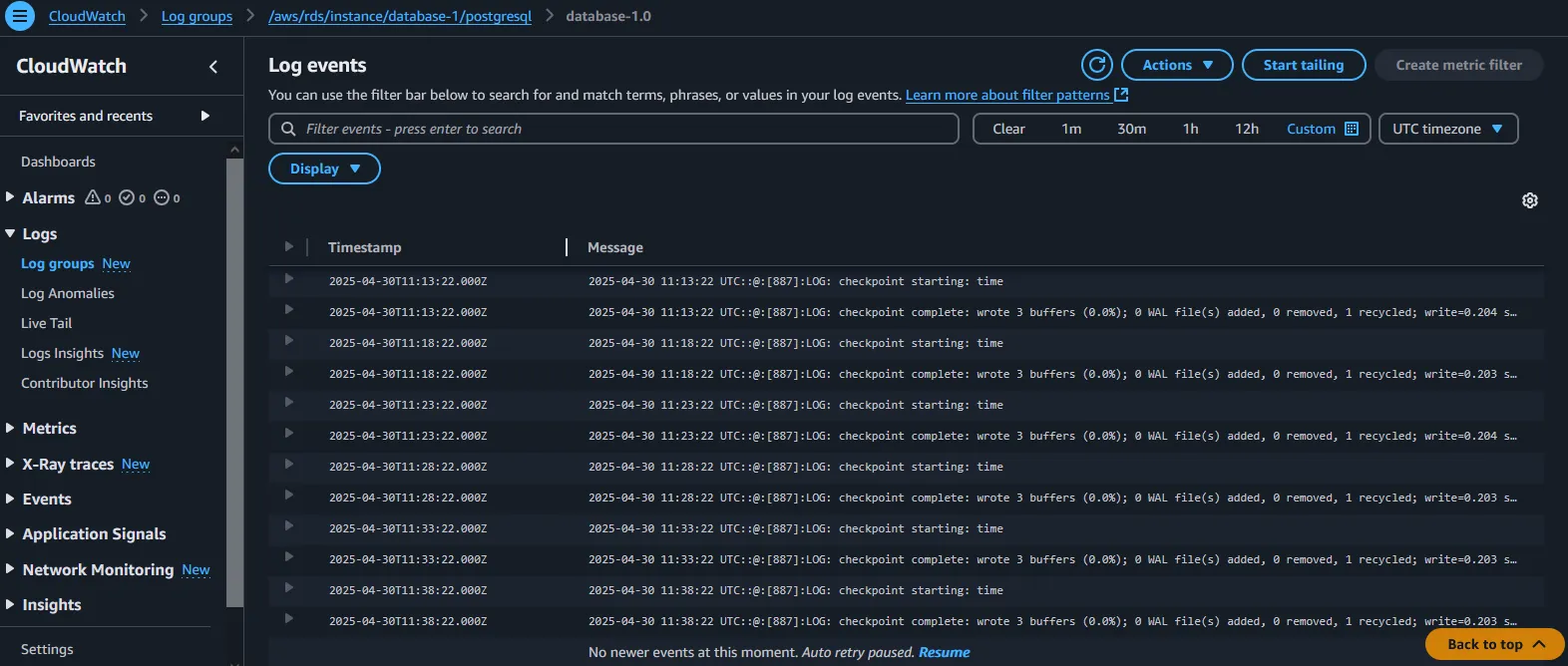This screenshot has width=1568, height=666.
Task: Expand all rows using the header arrow
Action: pyautogui.click(x=289, y=246)
